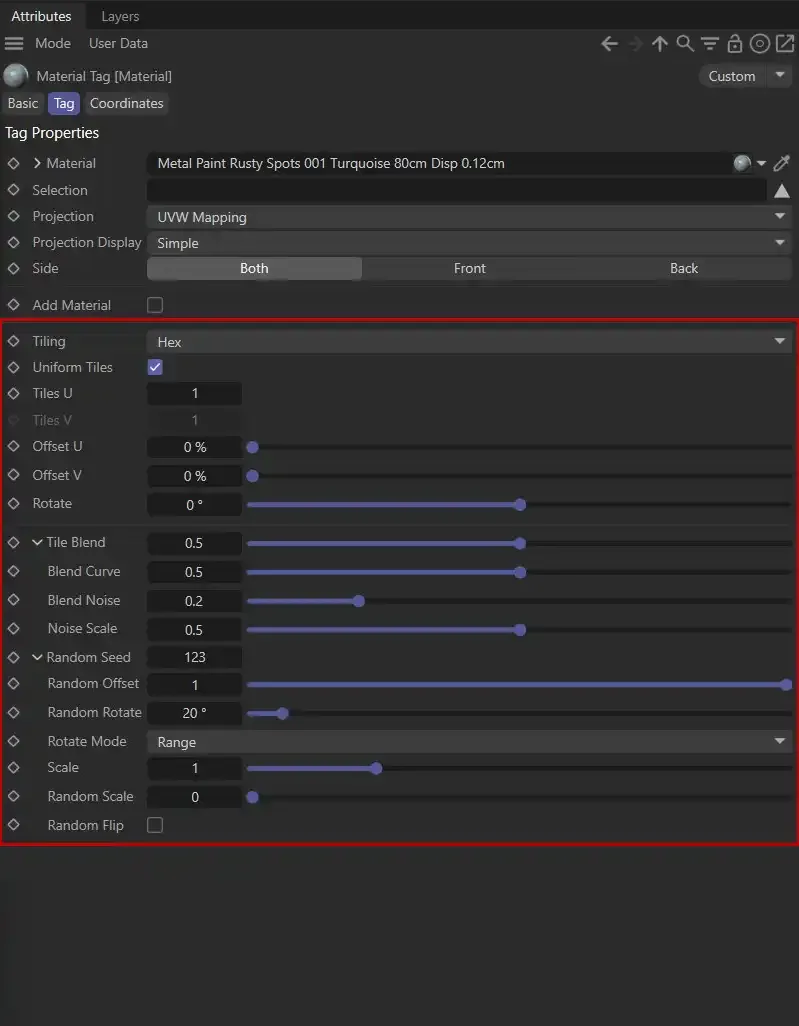Click keyframe diamond next to Tiling
Image resolution: width=799 pixels, height=1026 pixels.
click(13, 342)
